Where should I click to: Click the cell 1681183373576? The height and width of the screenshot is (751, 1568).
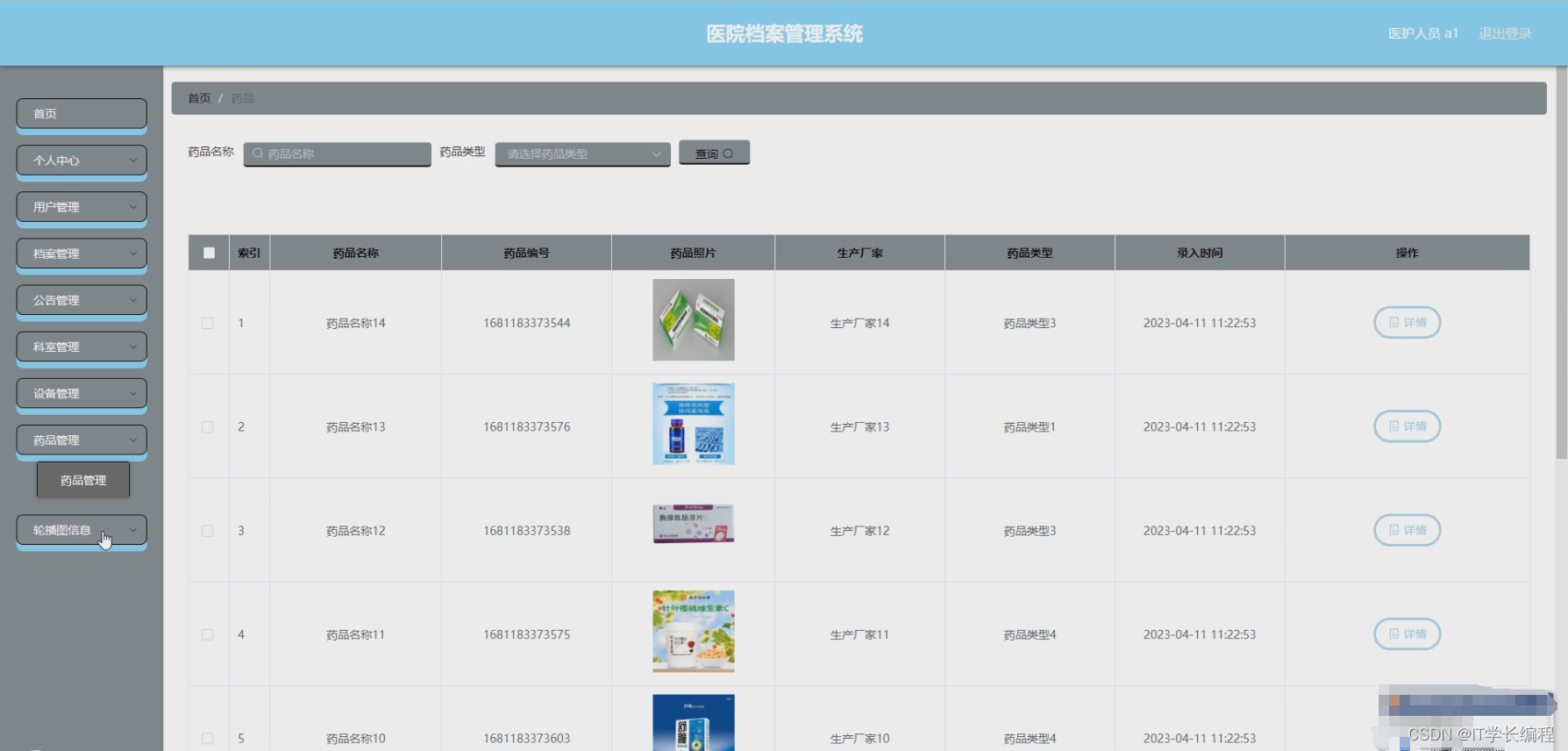[526, 426]
